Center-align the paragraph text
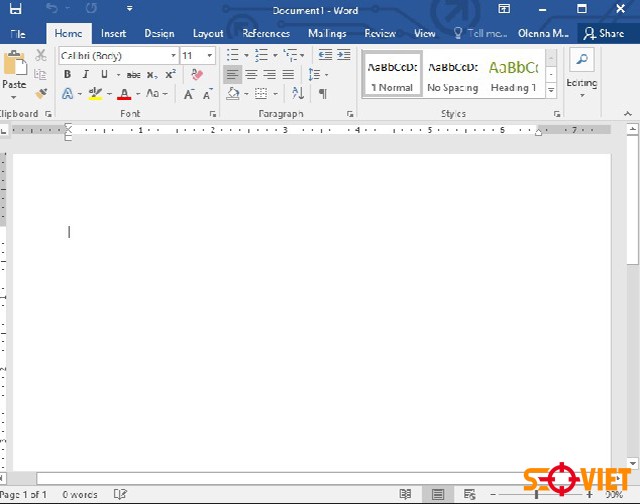Viewport: 640px width, 504px height. (251, 75)
